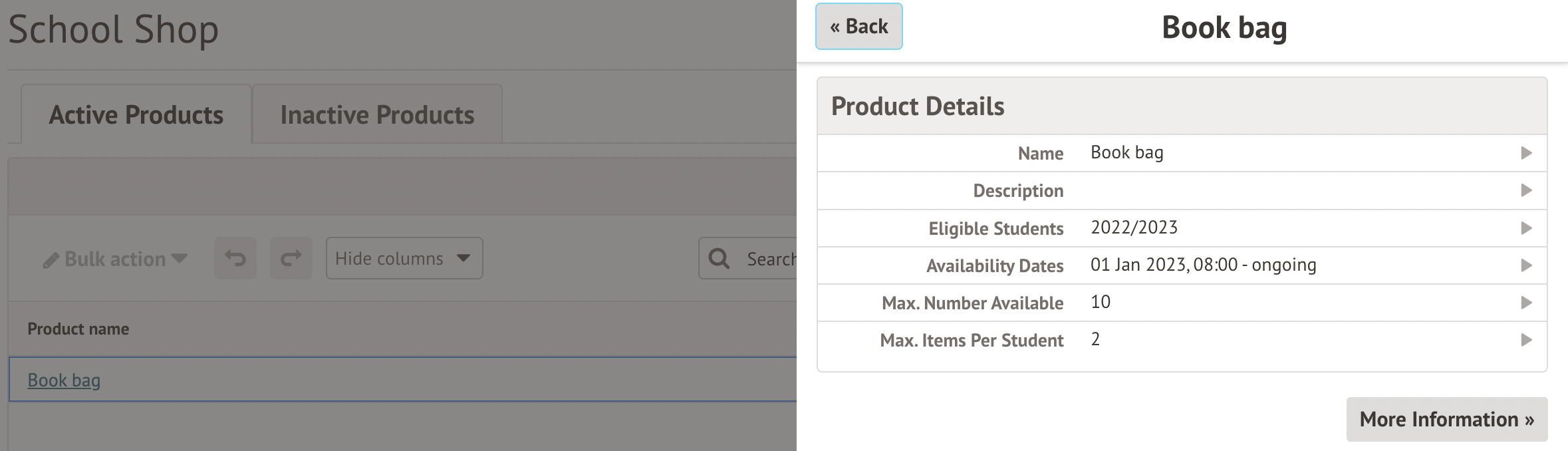The width and height of the screenshot is (1568, 451).
Task: Click the undo arrow icon
Action: pyautogui.click(x=235, y=258)
